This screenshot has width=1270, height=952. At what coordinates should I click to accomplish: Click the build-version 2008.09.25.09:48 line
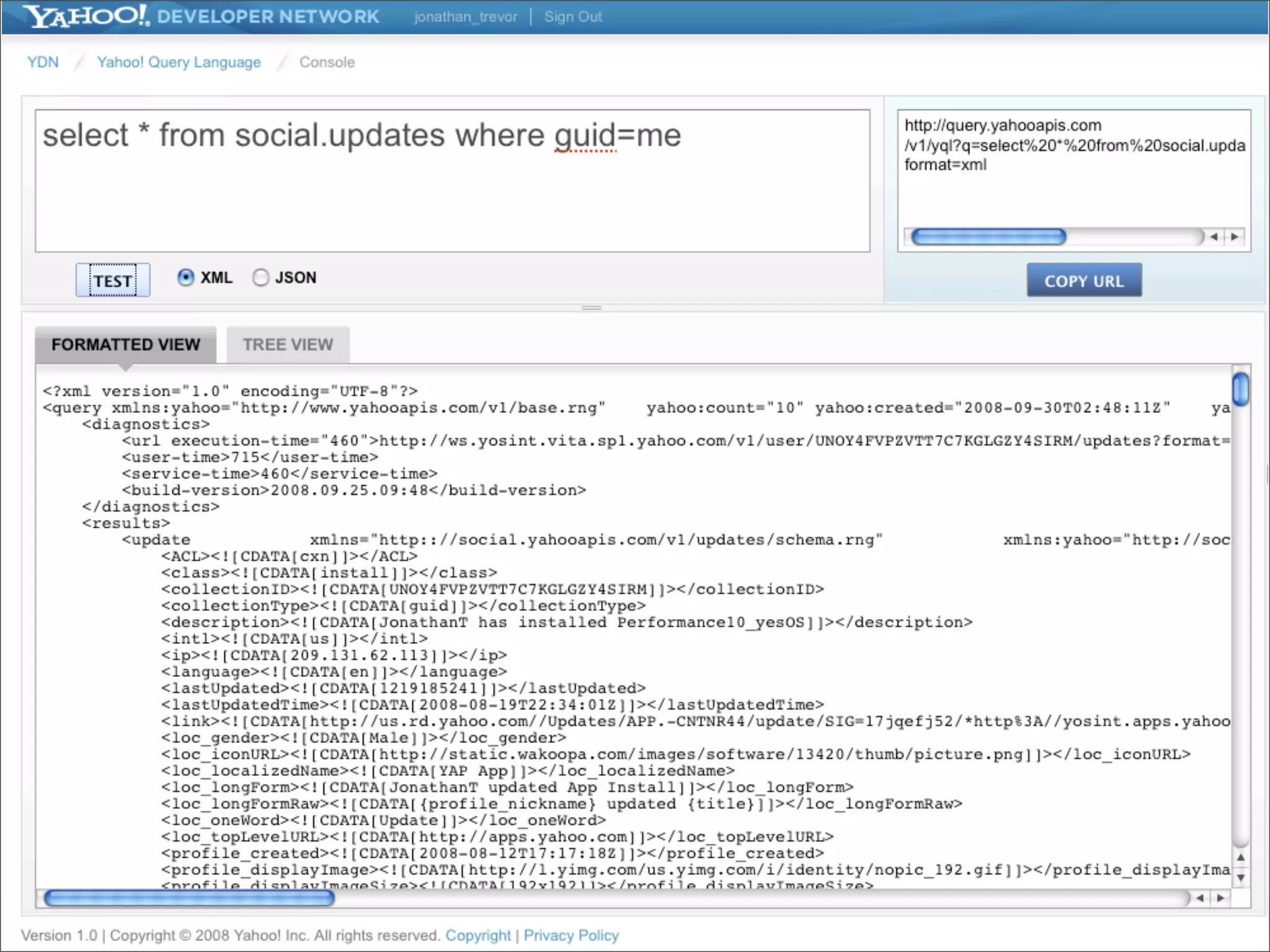(354, 490)
